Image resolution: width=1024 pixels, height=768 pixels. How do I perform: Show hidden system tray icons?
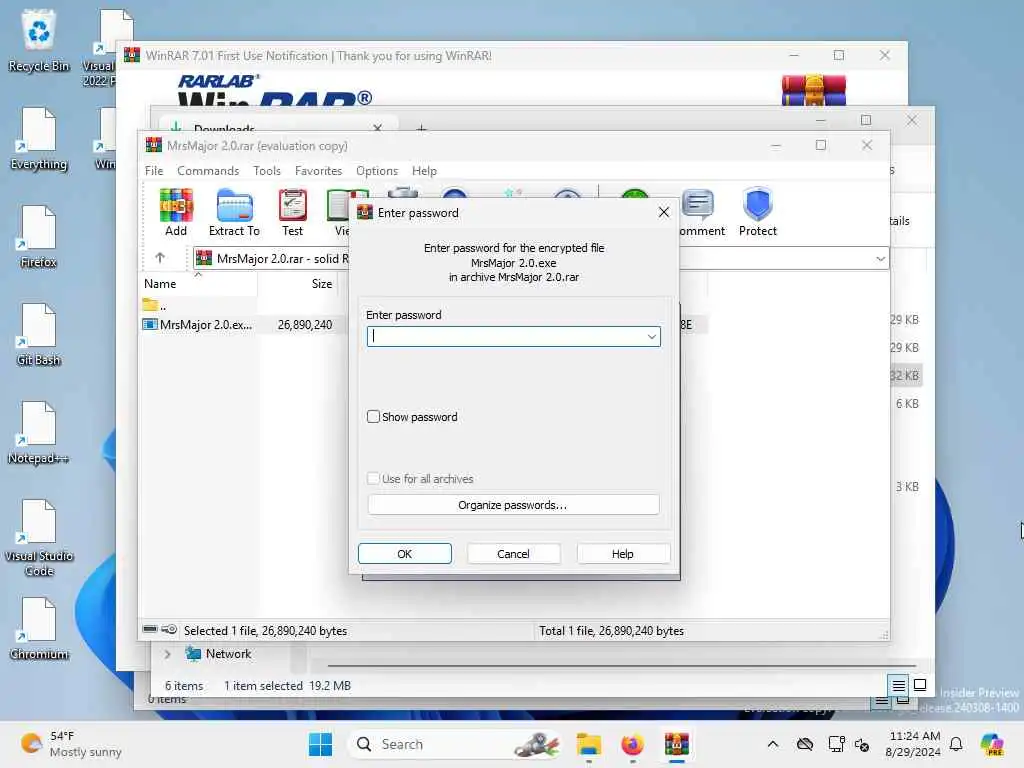pos(773,744)
